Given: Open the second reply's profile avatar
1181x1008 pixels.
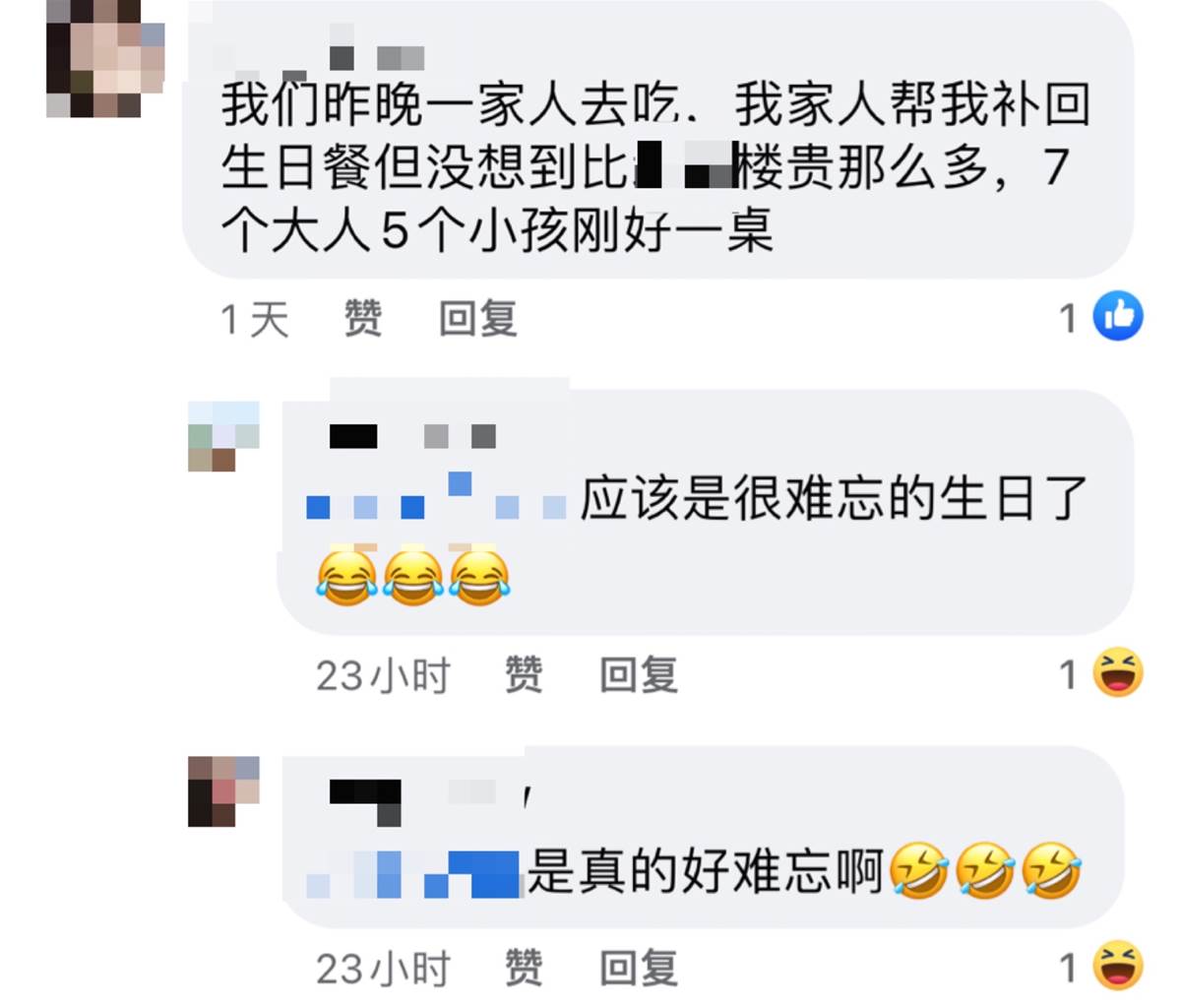Looking at the screenshot, I should [x=223, y=791].
